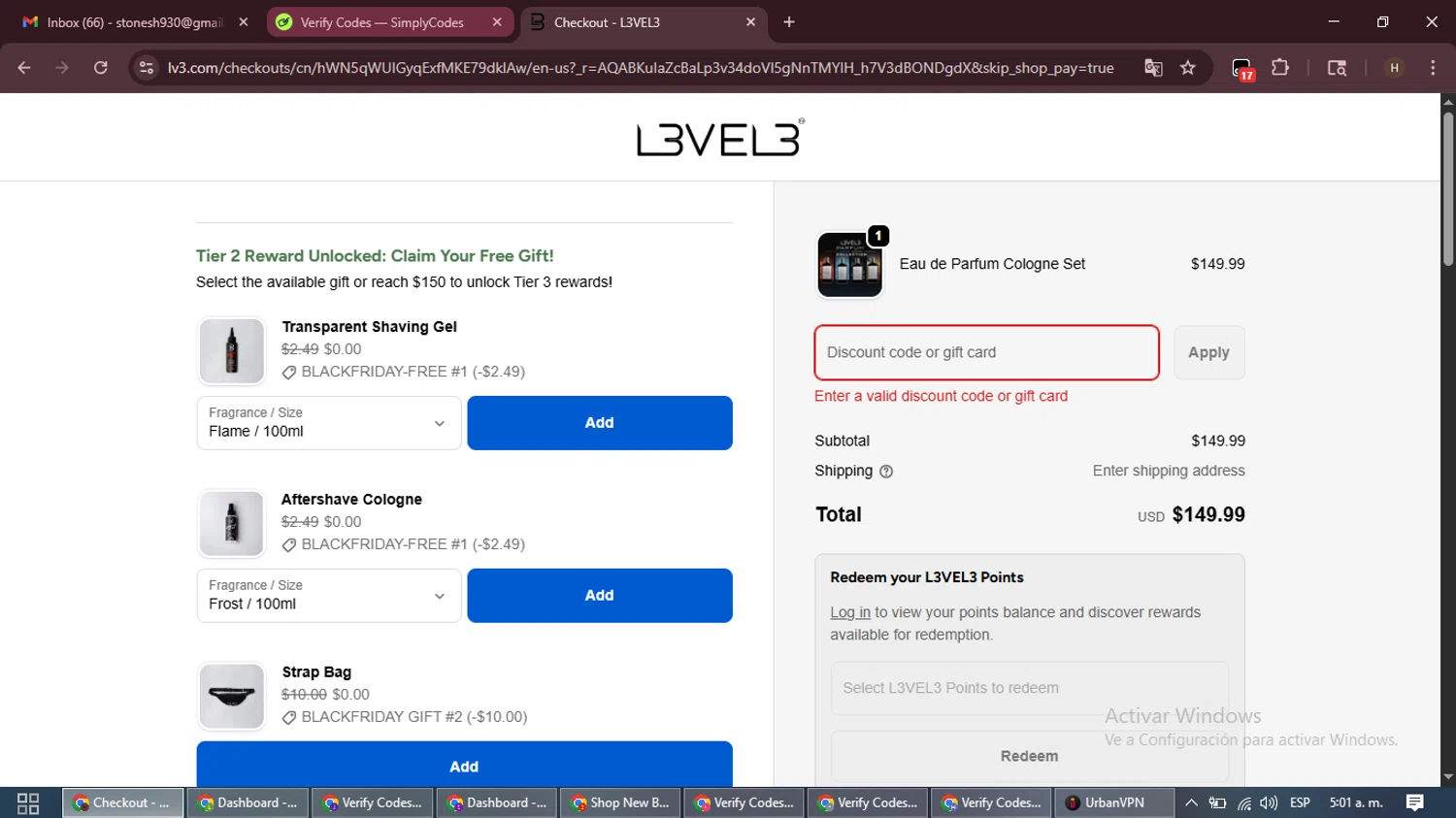
Task: Add the Strap Bag gift
Action: pyautogui.click(x=464, y=765)
